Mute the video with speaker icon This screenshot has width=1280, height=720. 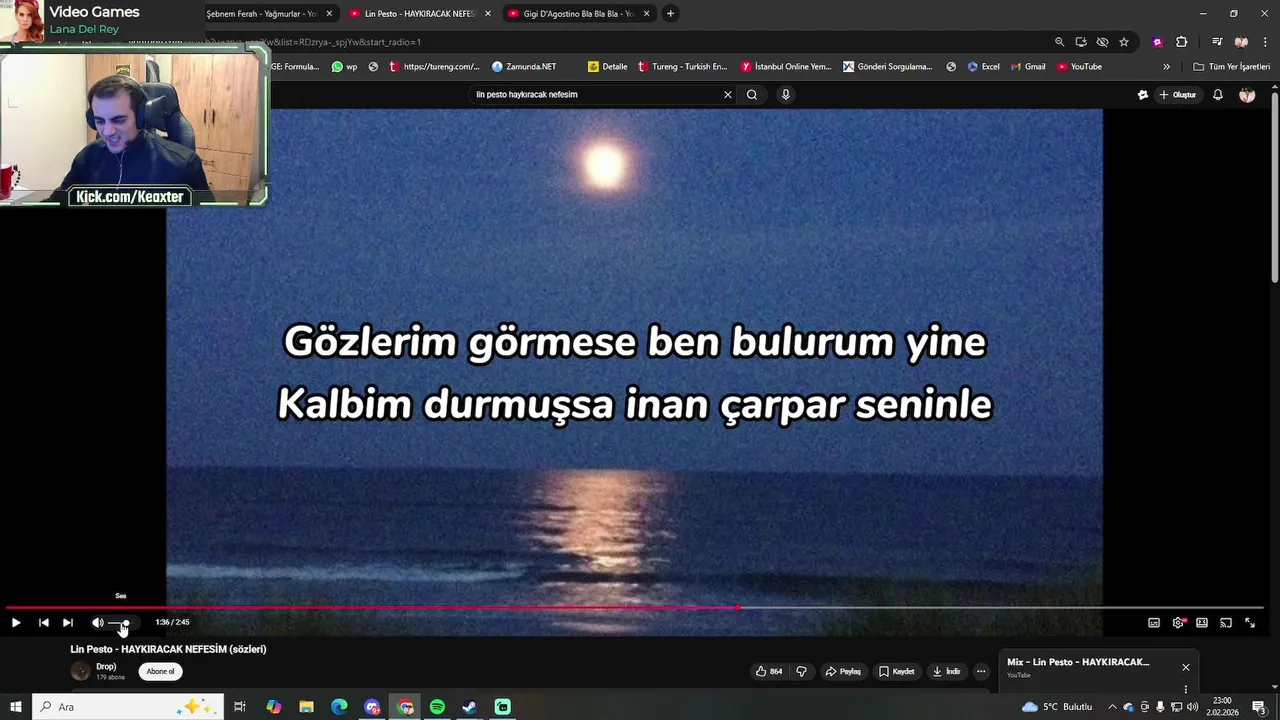tap(98, 623)
